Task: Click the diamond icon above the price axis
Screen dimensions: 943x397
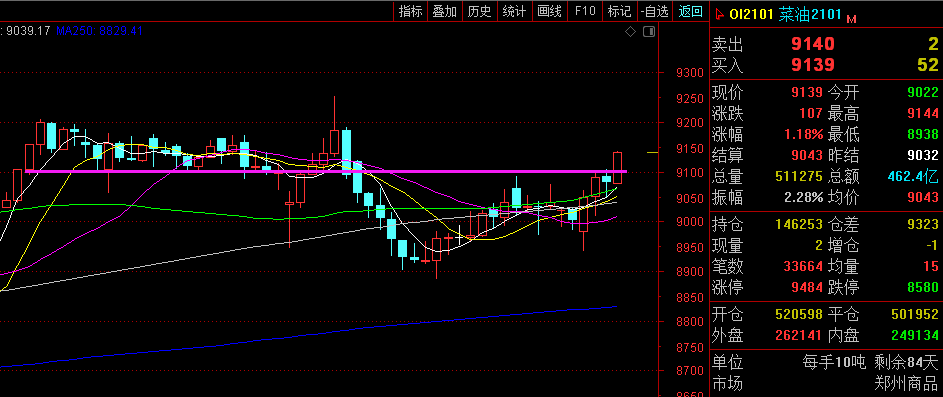Action: coord(630,32)
